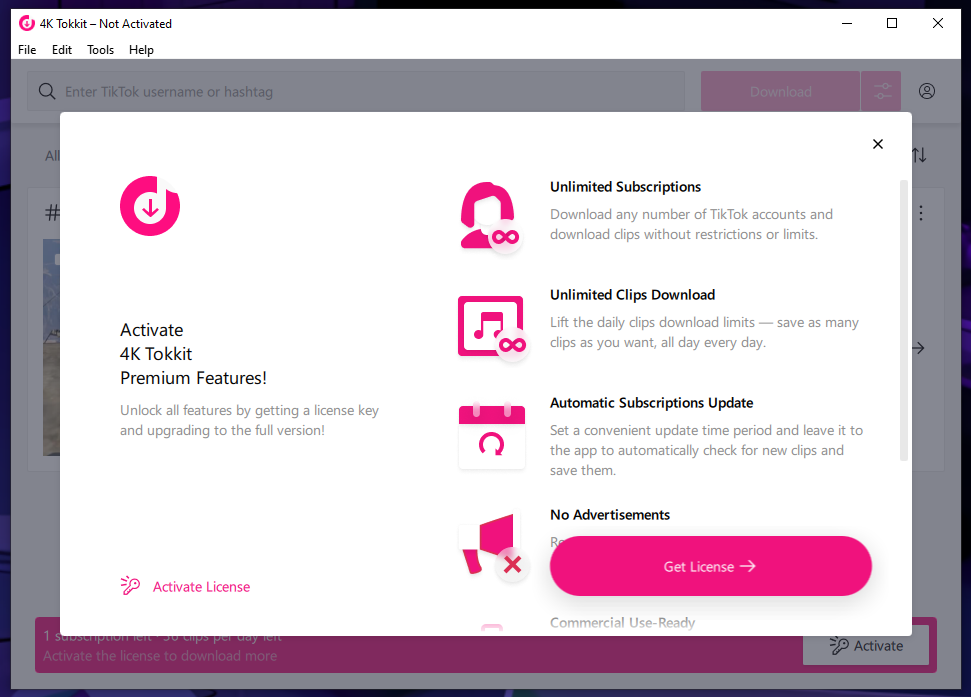This screenshot has height=697, width=971.
Task: Open download settings sliders icon
Action: click(882, 91)
